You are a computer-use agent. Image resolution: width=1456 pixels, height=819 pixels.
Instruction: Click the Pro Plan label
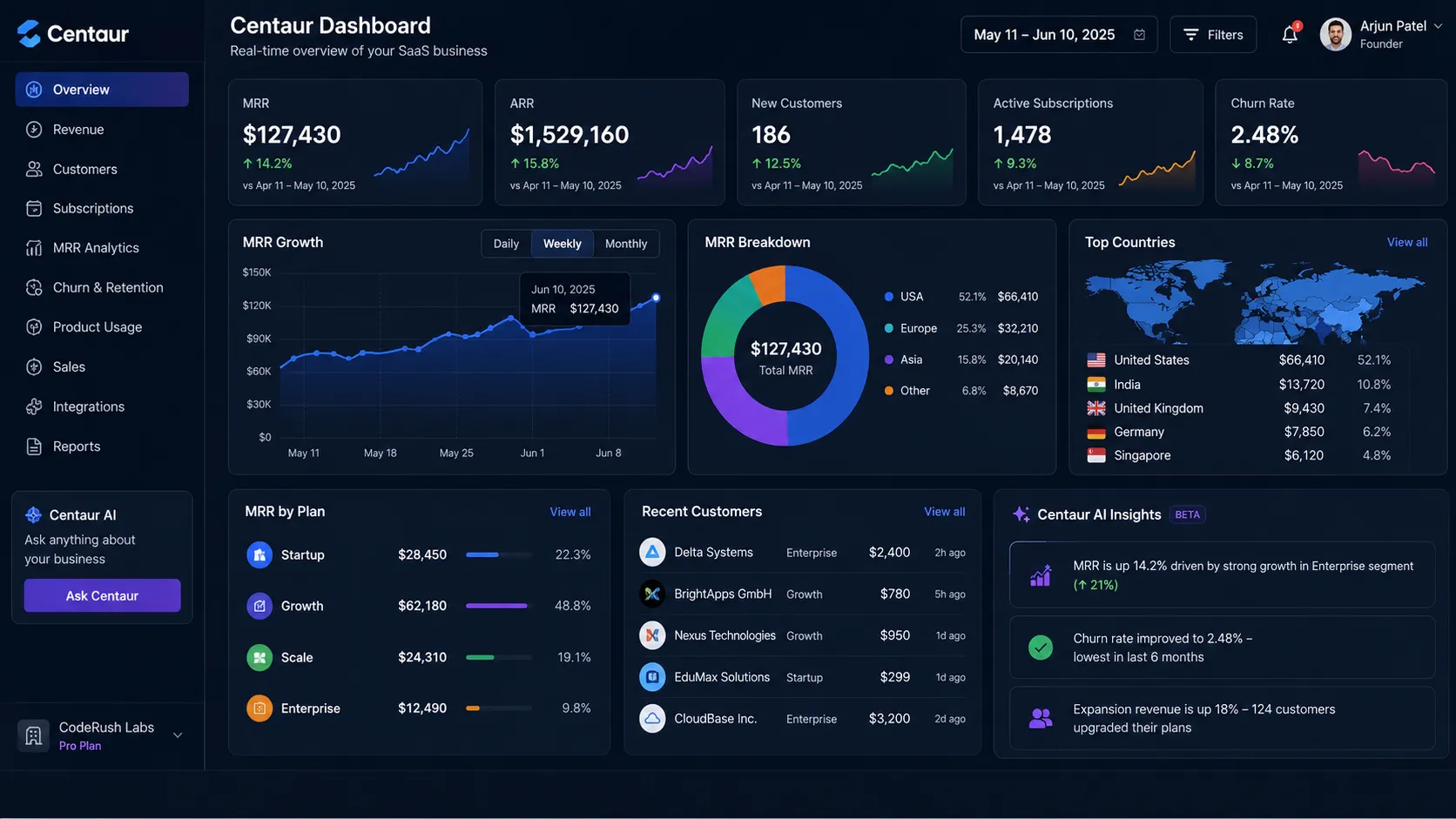coord(80,746)
